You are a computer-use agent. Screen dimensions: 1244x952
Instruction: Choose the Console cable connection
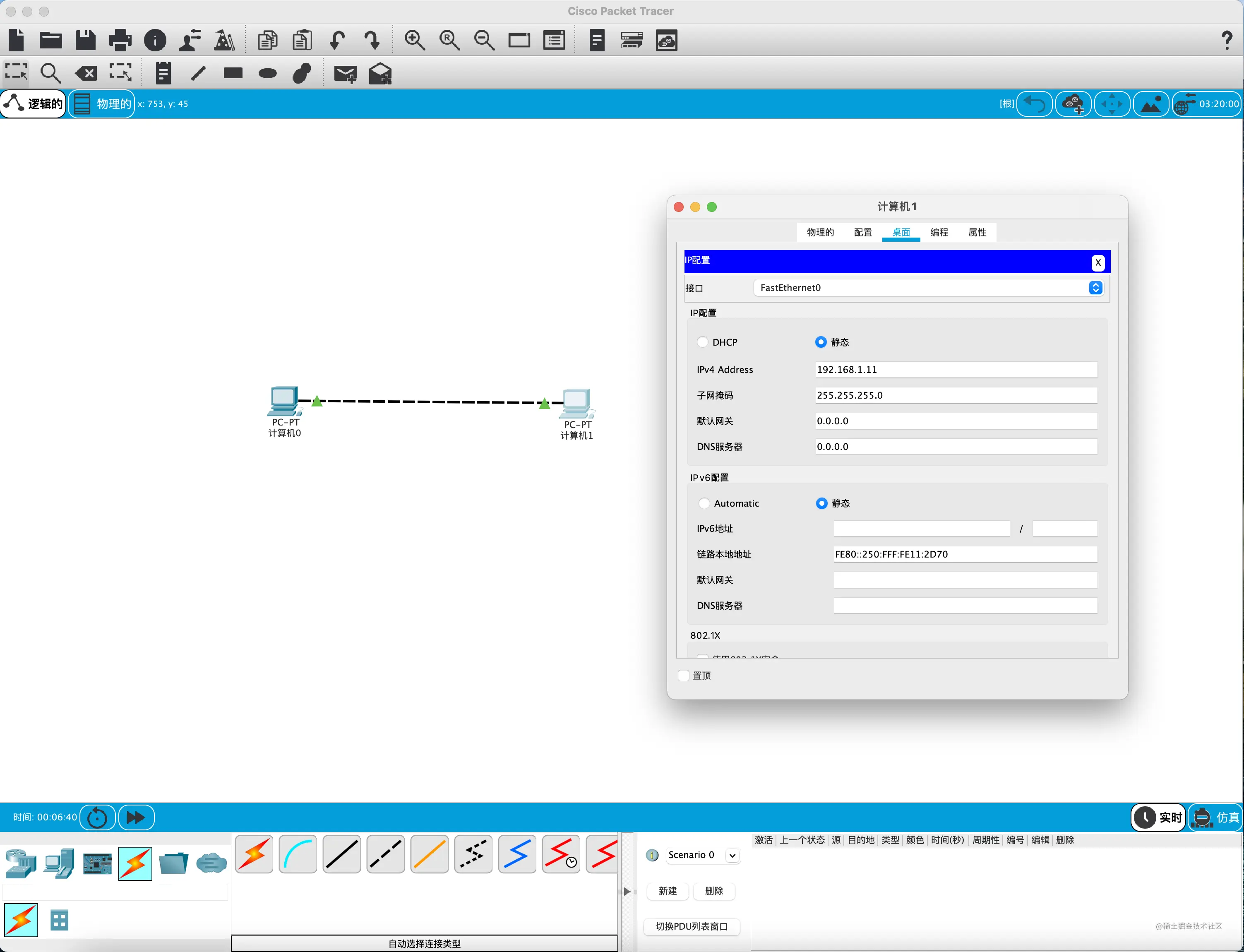click(x=298, y=854)
